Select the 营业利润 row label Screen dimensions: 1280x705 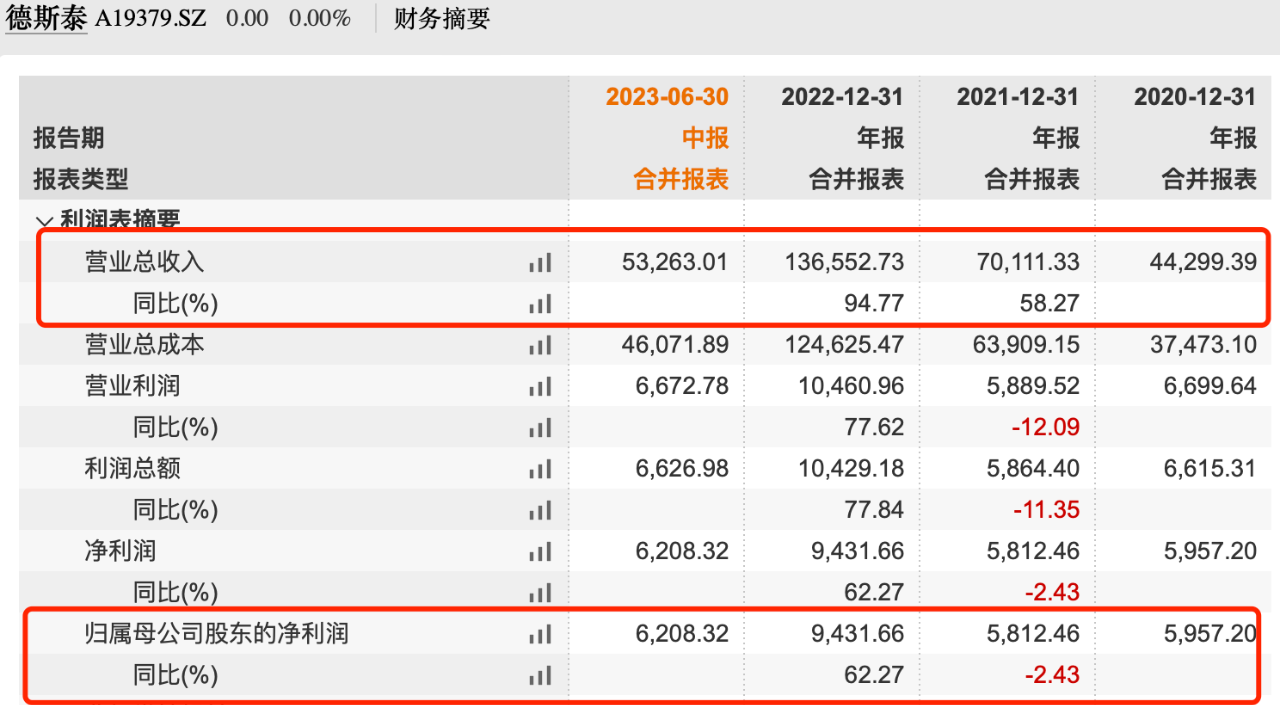[133, 386]
